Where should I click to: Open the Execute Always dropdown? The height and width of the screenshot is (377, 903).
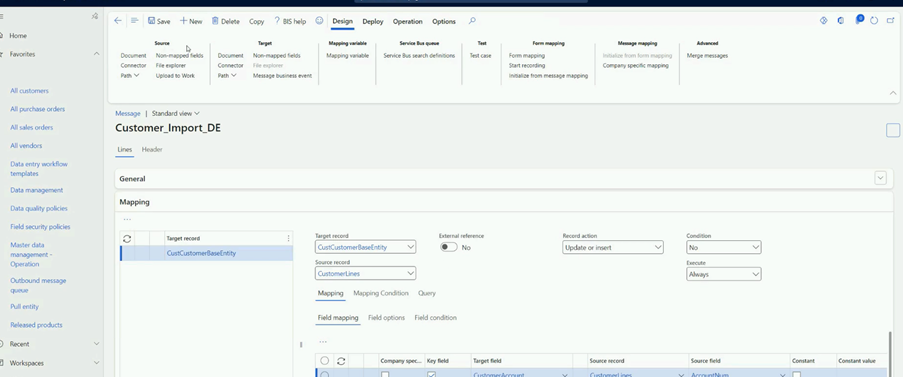724,275
